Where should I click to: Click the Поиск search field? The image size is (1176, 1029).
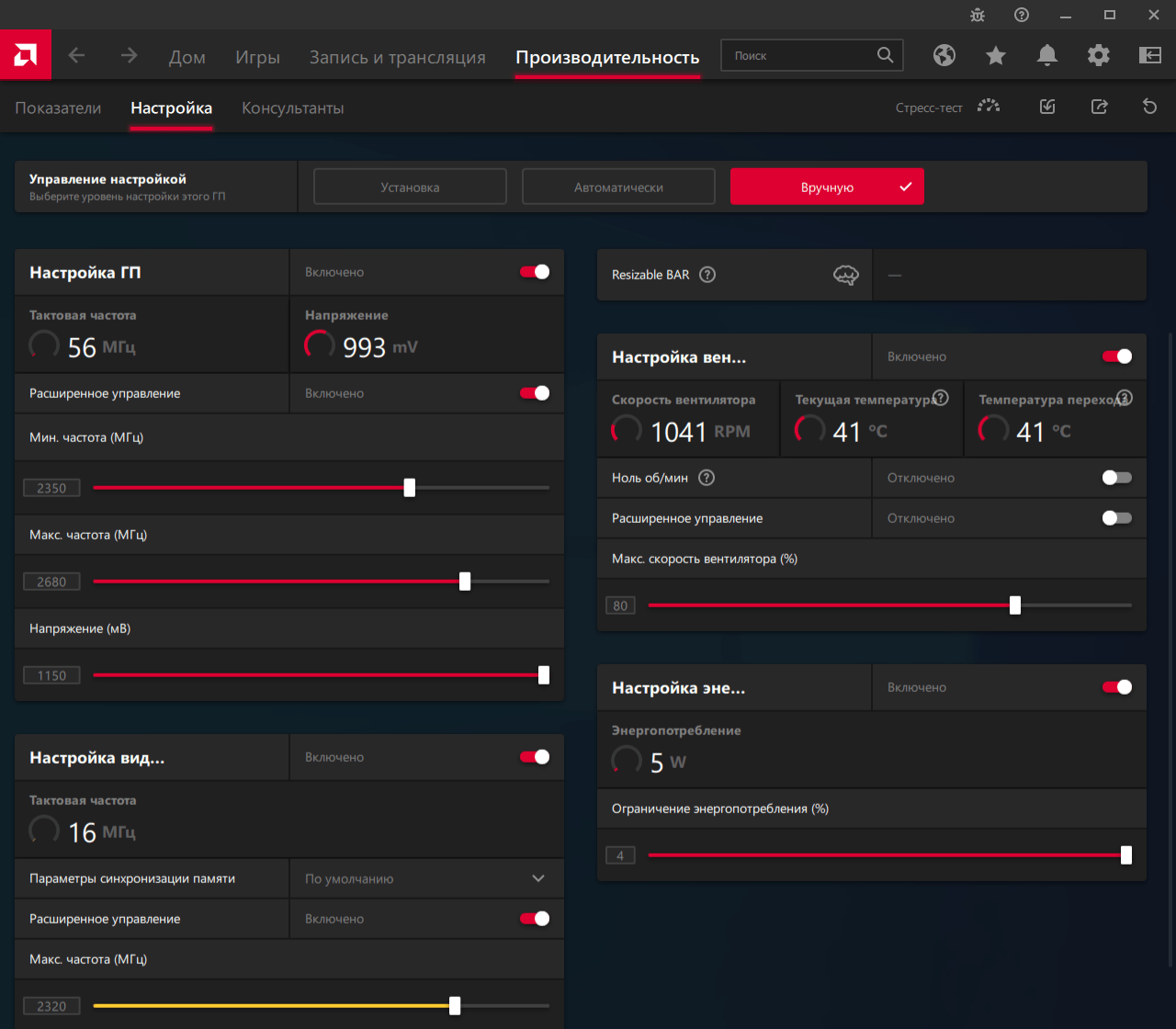pyautogui.click(x=799, y=55)
